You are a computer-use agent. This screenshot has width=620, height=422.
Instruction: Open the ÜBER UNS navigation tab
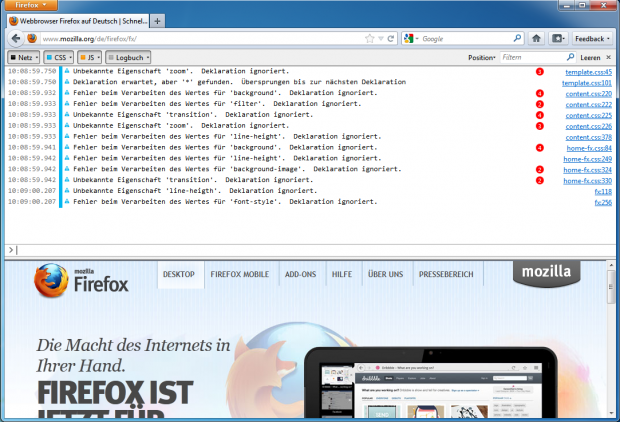point(386,274)
